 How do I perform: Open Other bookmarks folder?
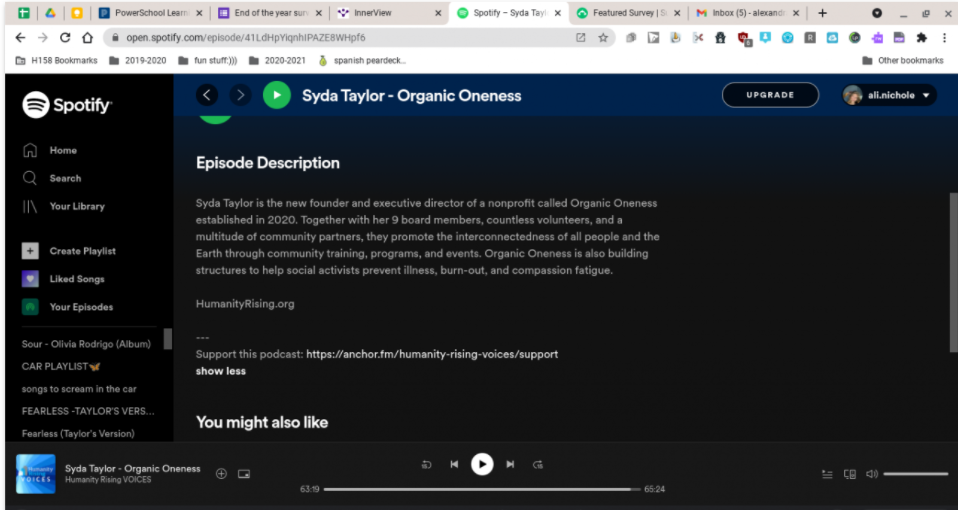903,60
